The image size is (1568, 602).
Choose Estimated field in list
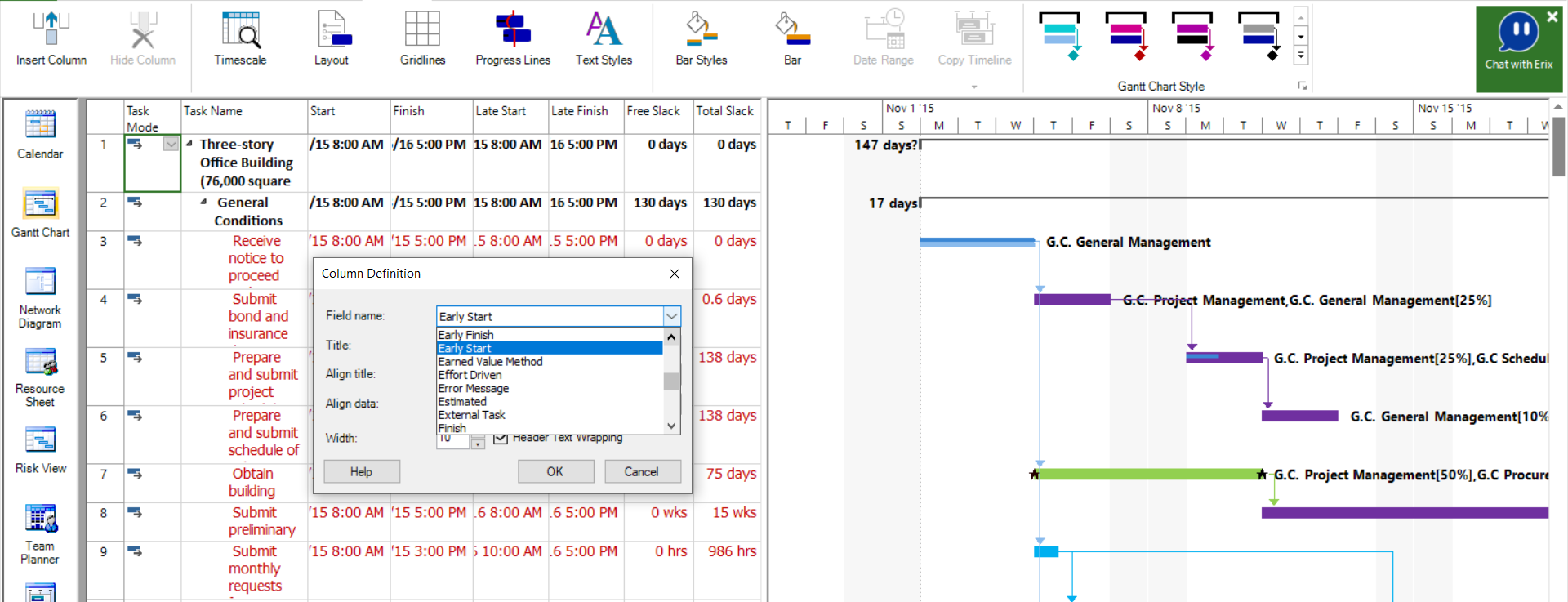[550, 401]
